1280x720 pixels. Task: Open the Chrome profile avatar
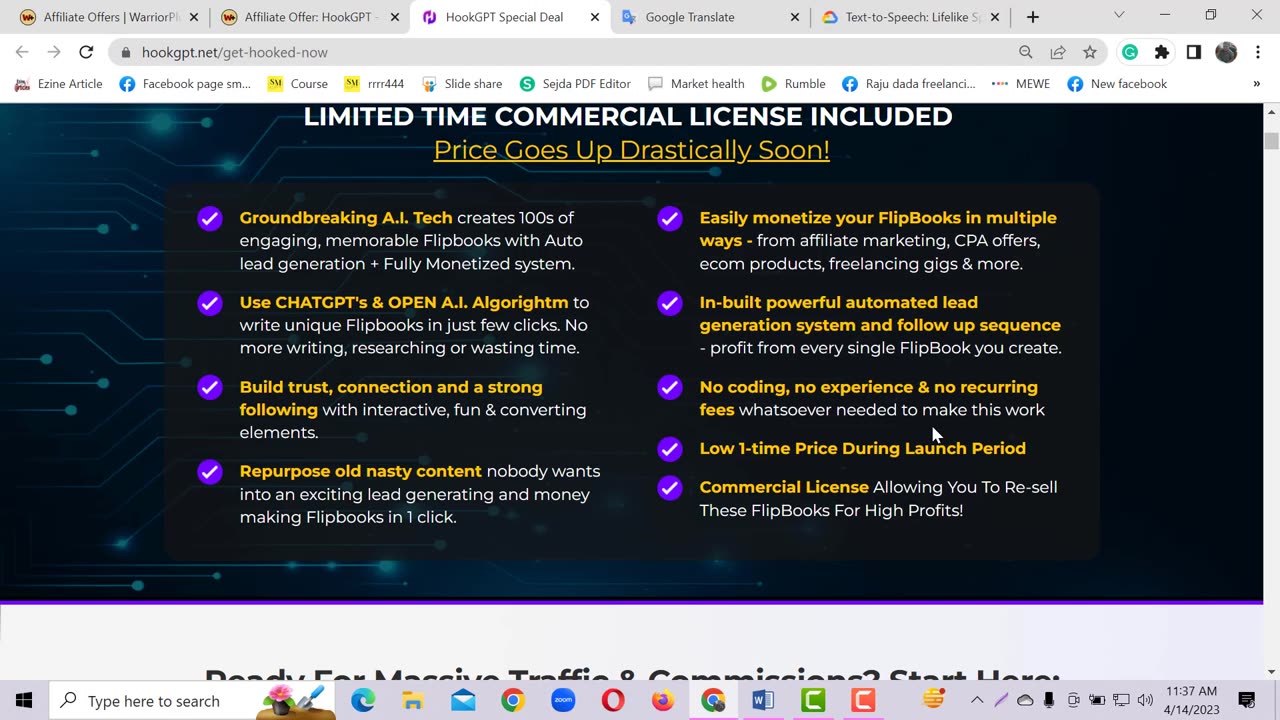click(x=1226, y=52)
